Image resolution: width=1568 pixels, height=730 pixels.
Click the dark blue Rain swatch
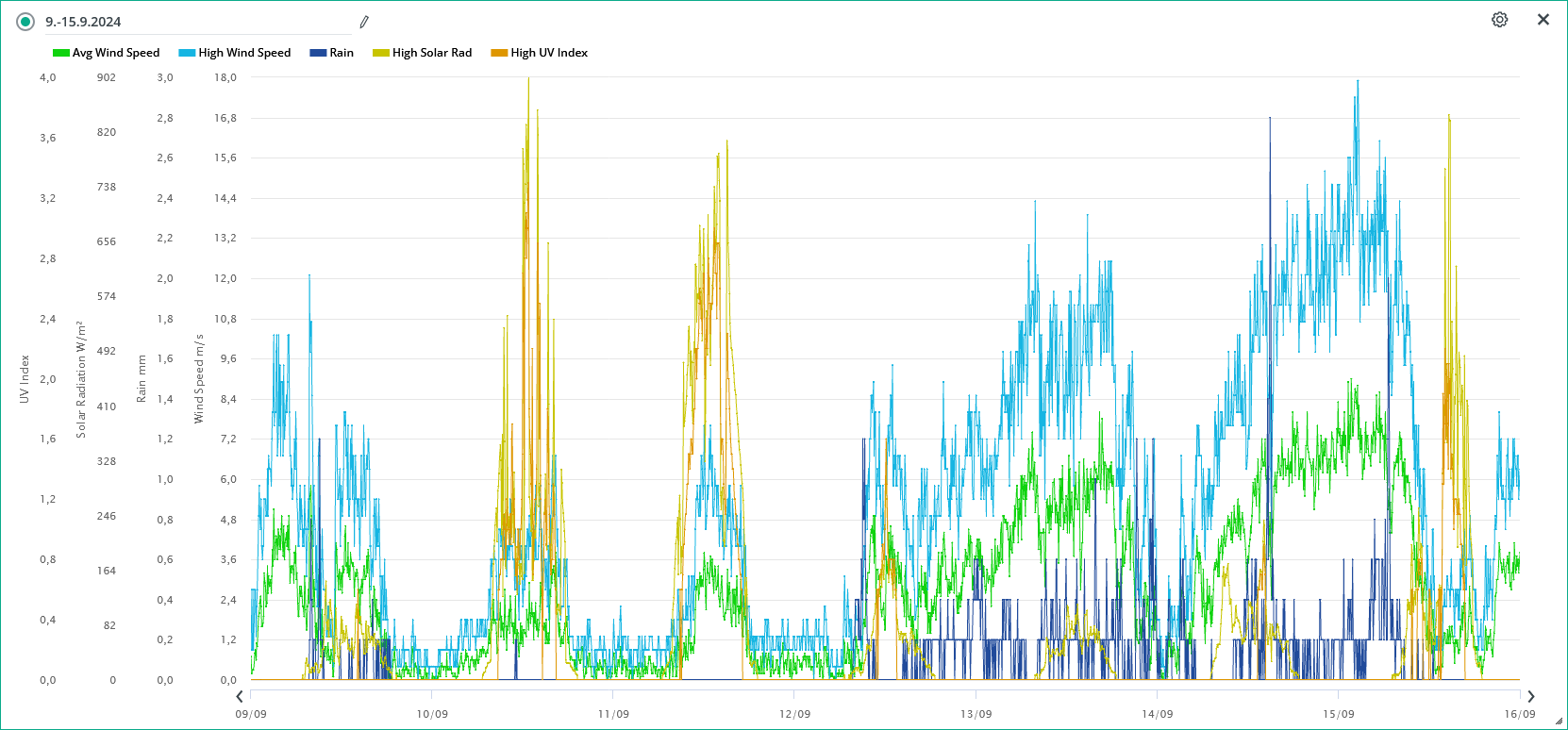[318, 53]
